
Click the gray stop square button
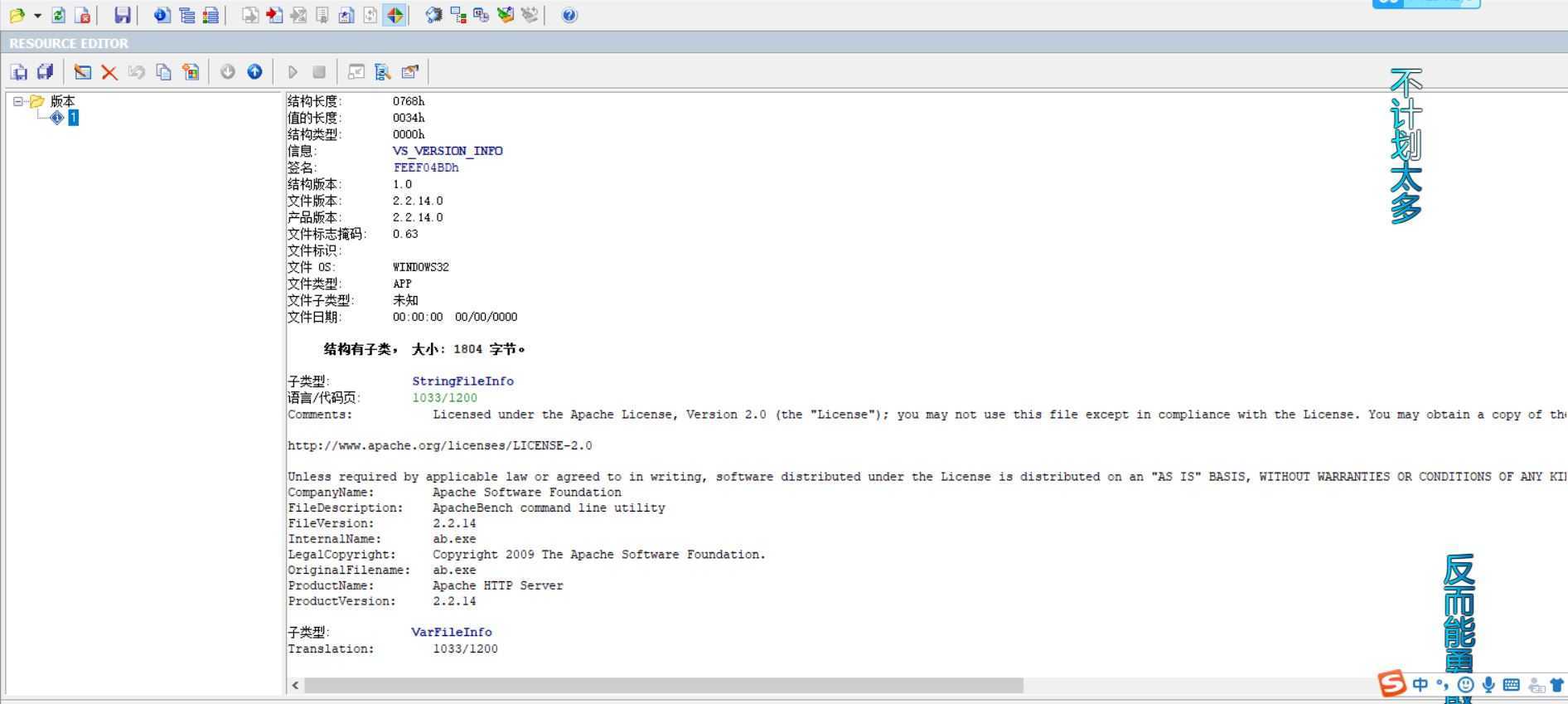click(x=319, y=72)
